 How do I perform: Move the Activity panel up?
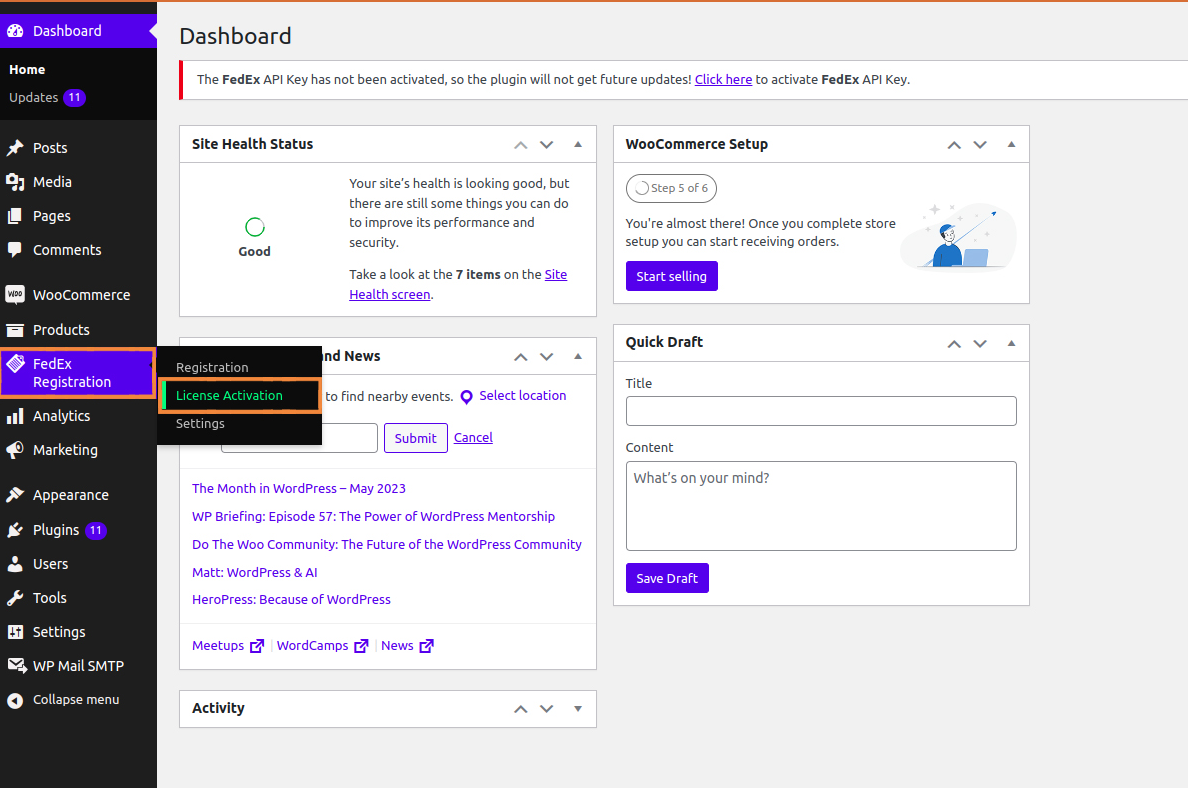point(521,709)
